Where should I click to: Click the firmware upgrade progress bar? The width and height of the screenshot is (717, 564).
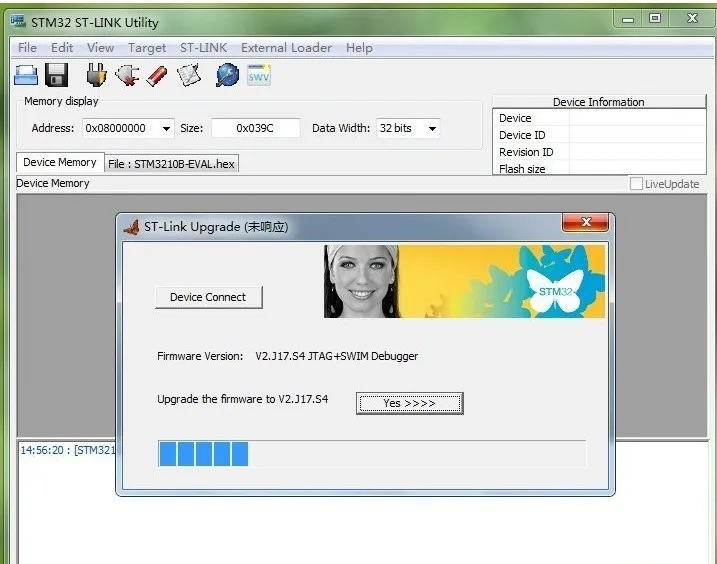(372, 454)
